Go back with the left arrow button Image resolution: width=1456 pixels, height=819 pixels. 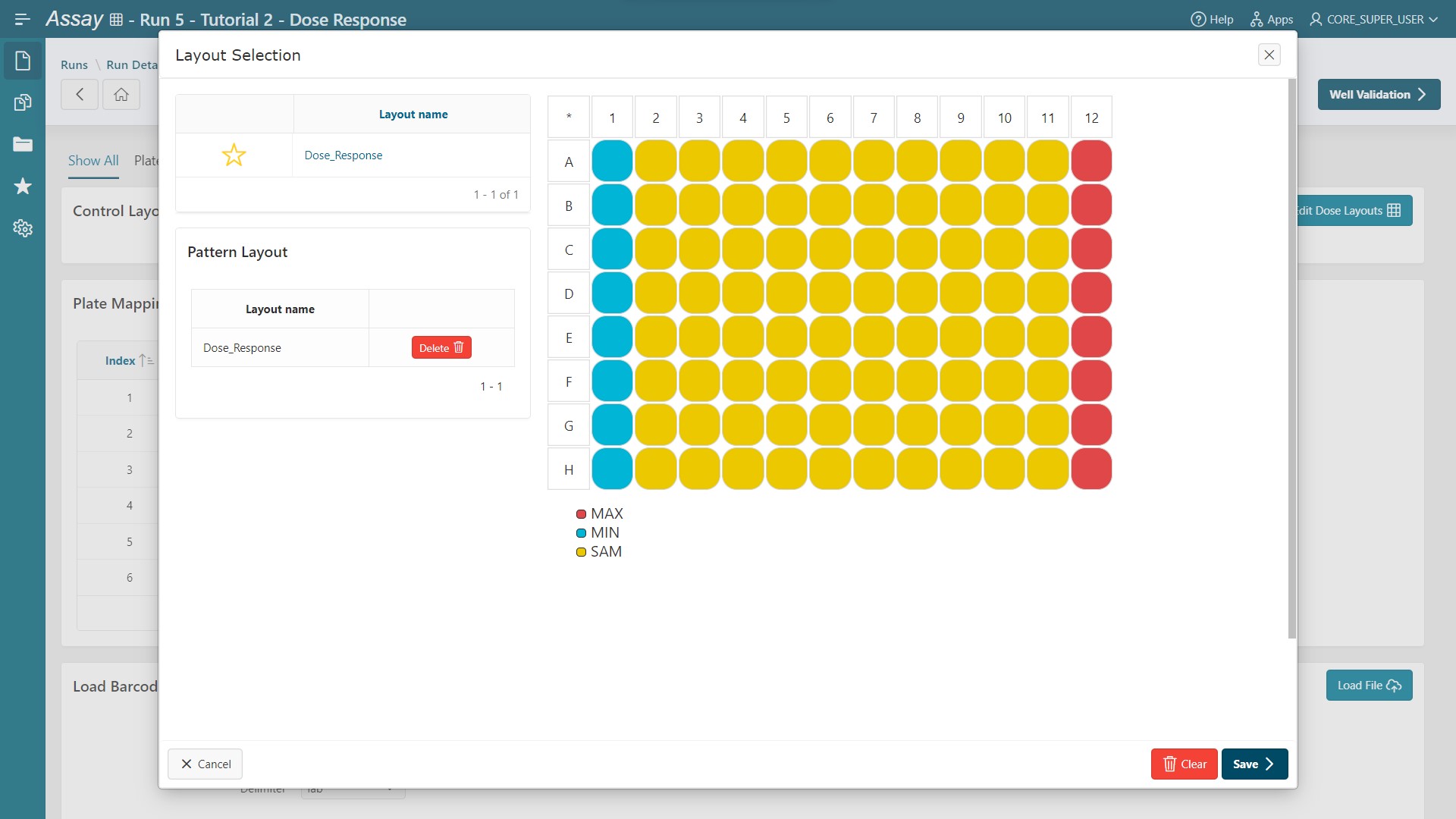[80, 94]
